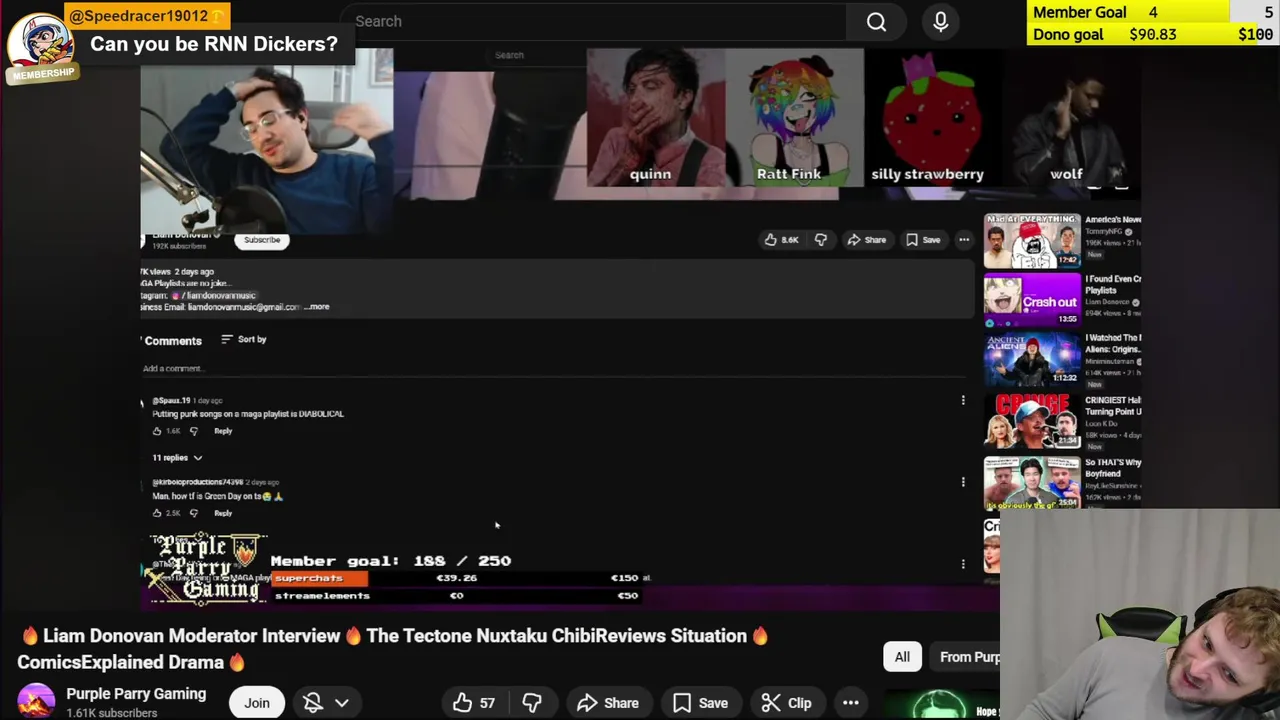Click the Member Goal 4 bar

click(1153, 12)
